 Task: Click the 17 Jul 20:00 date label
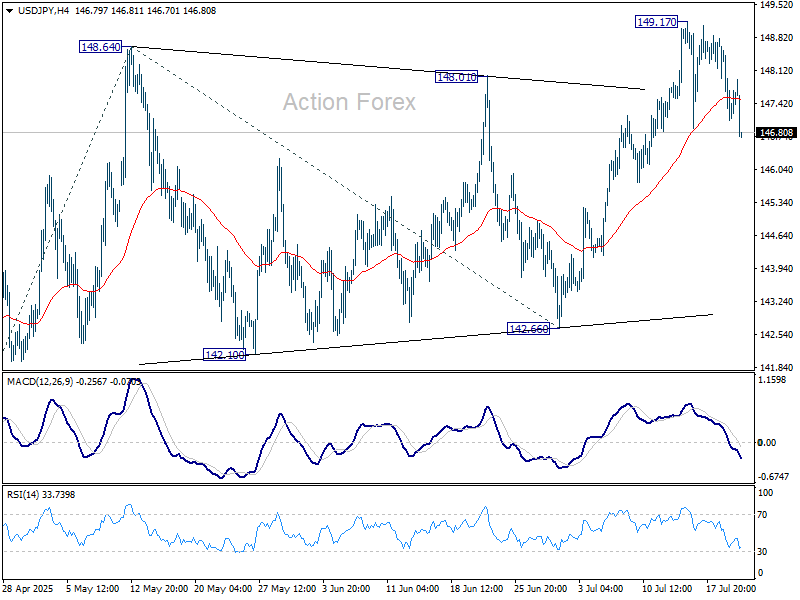click(731, 589)
